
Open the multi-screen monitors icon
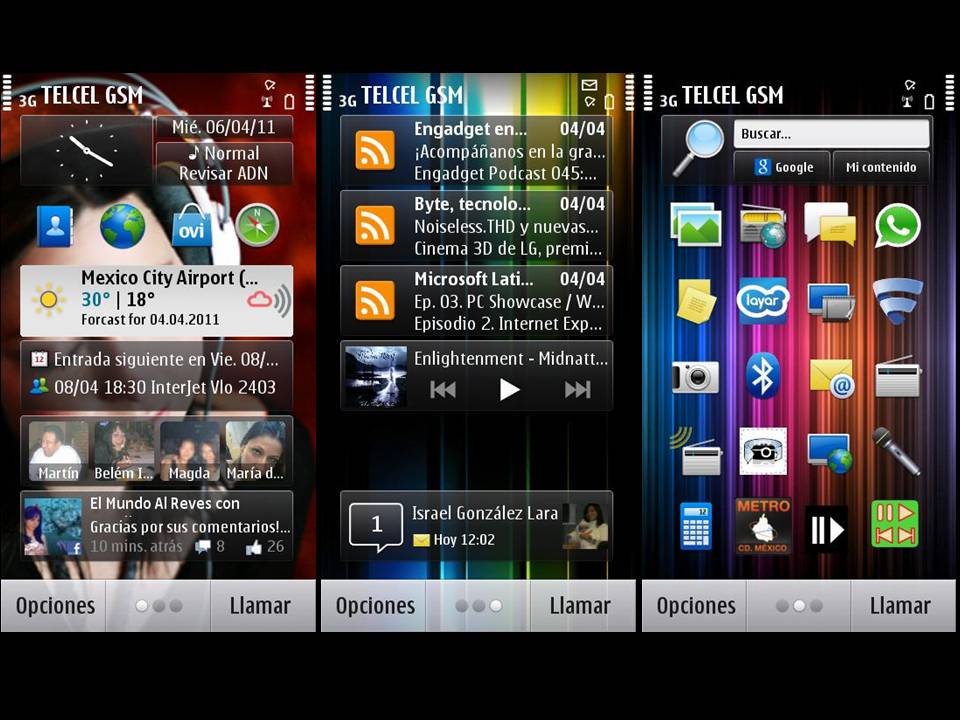830,301
